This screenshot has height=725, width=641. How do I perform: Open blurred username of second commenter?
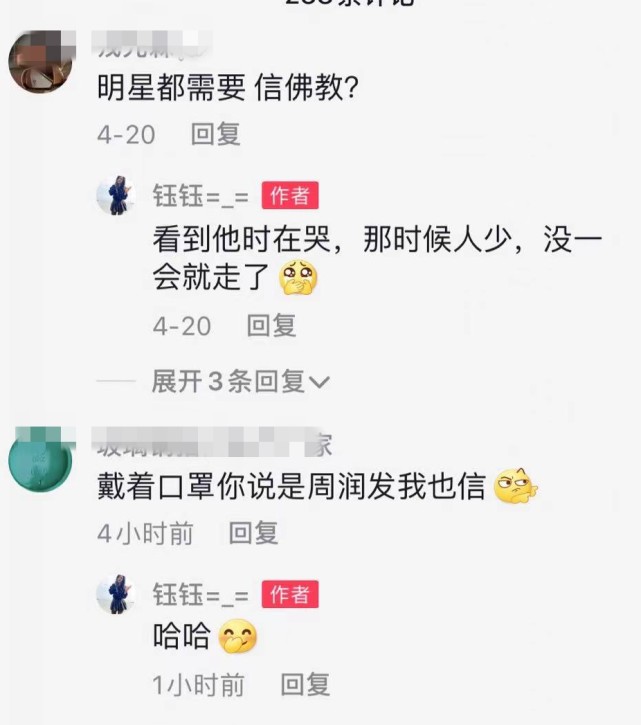coord(212,443)
